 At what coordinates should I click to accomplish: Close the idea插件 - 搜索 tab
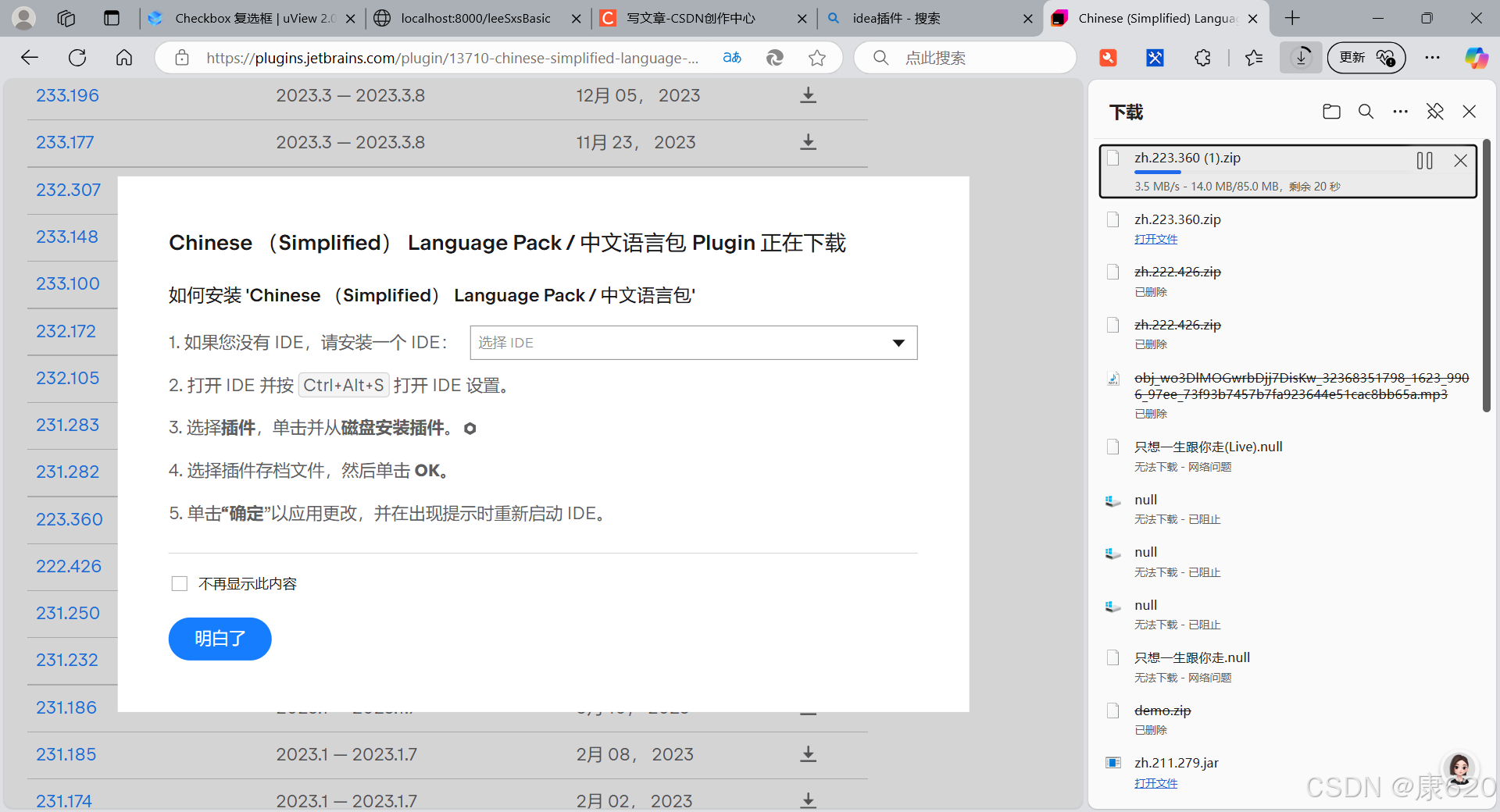pos(1028,19)
